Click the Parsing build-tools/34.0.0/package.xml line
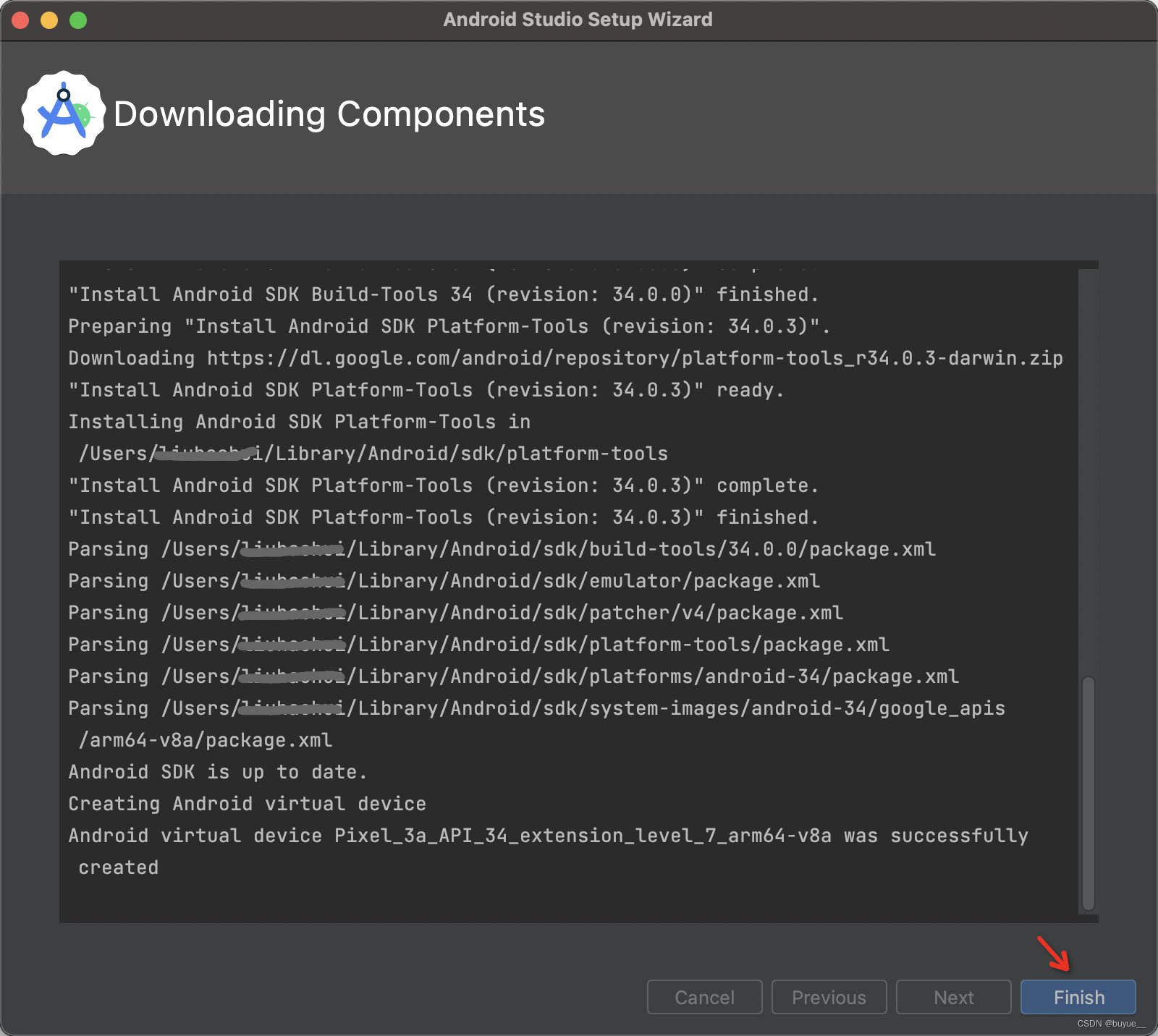1158x1036 pixels. (502, 549)
